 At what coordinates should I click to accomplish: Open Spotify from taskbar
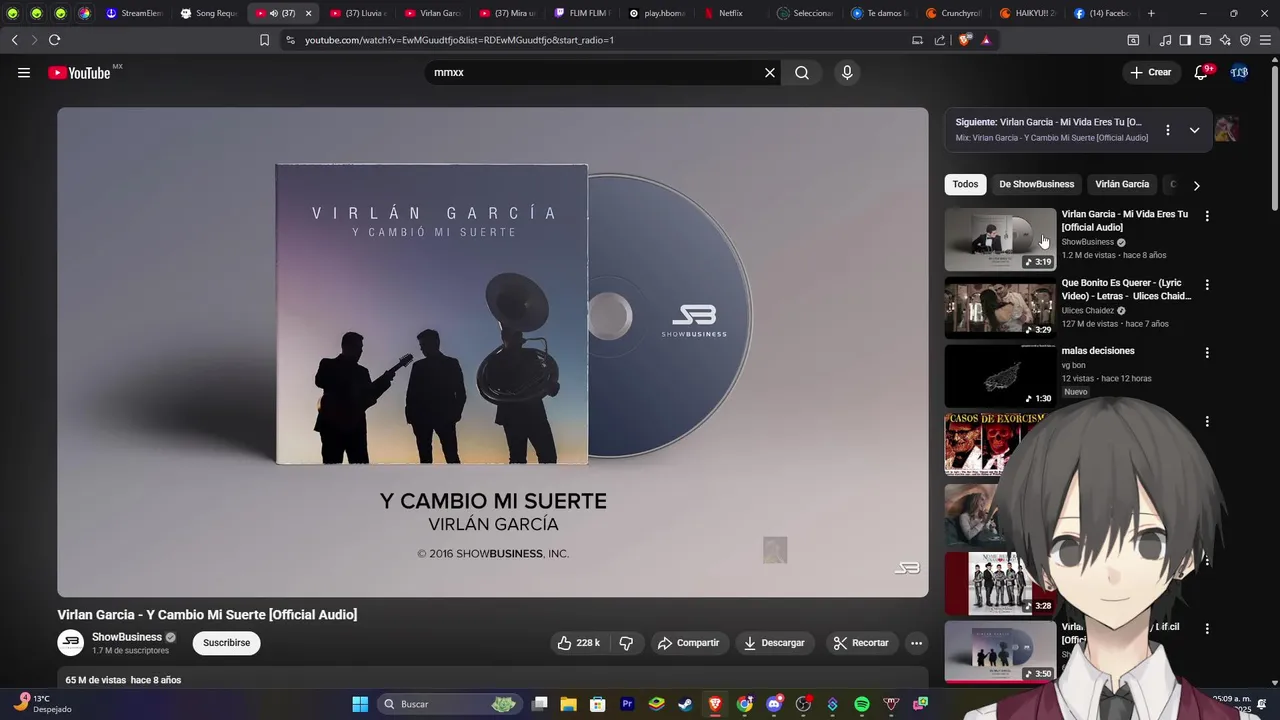862,704
